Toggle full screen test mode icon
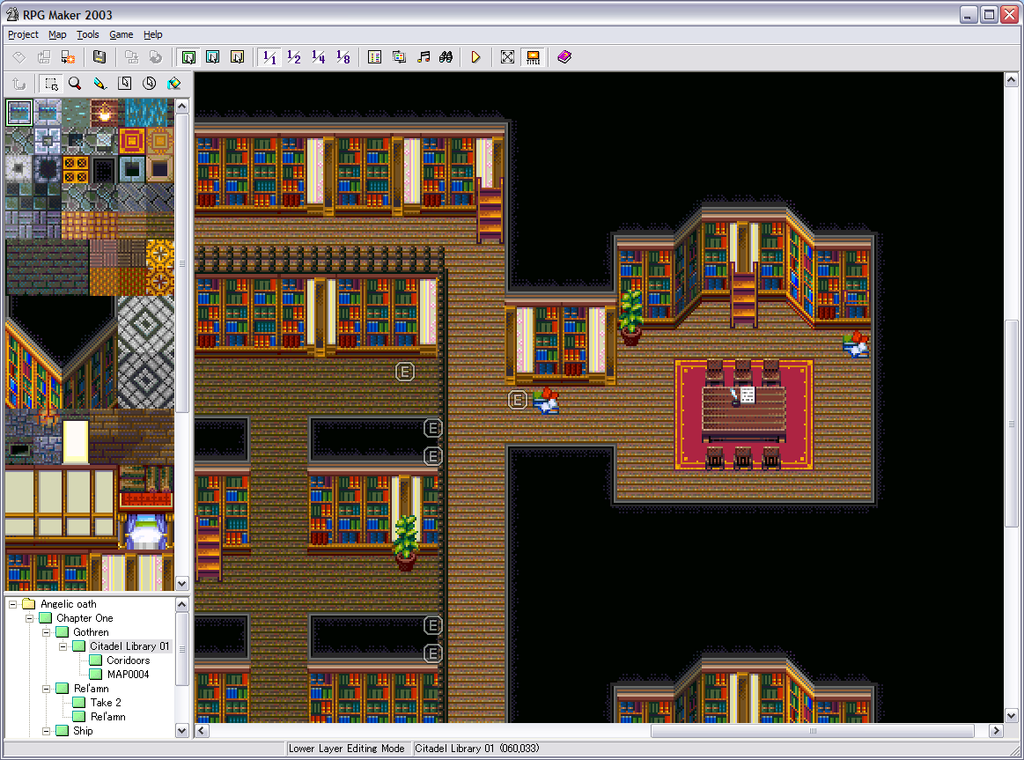This screenshot has width=1024, height=760. click(507, 57)
